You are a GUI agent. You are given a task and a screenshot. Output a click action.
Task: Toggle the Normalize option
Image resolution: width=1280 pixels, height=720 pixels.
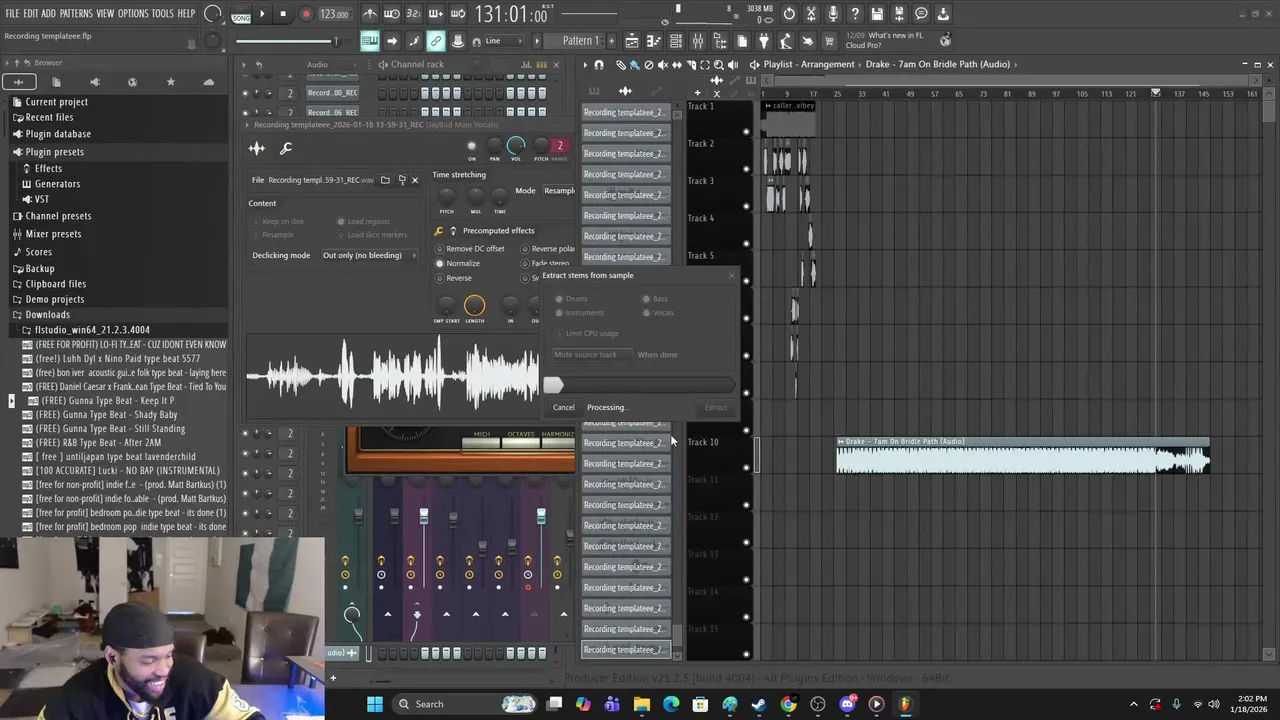point(458,263)
